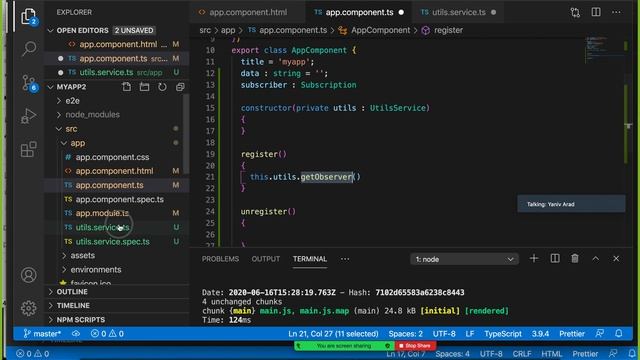Open the Search view icon
Screen dimensions: 640x360
[29, 49]
